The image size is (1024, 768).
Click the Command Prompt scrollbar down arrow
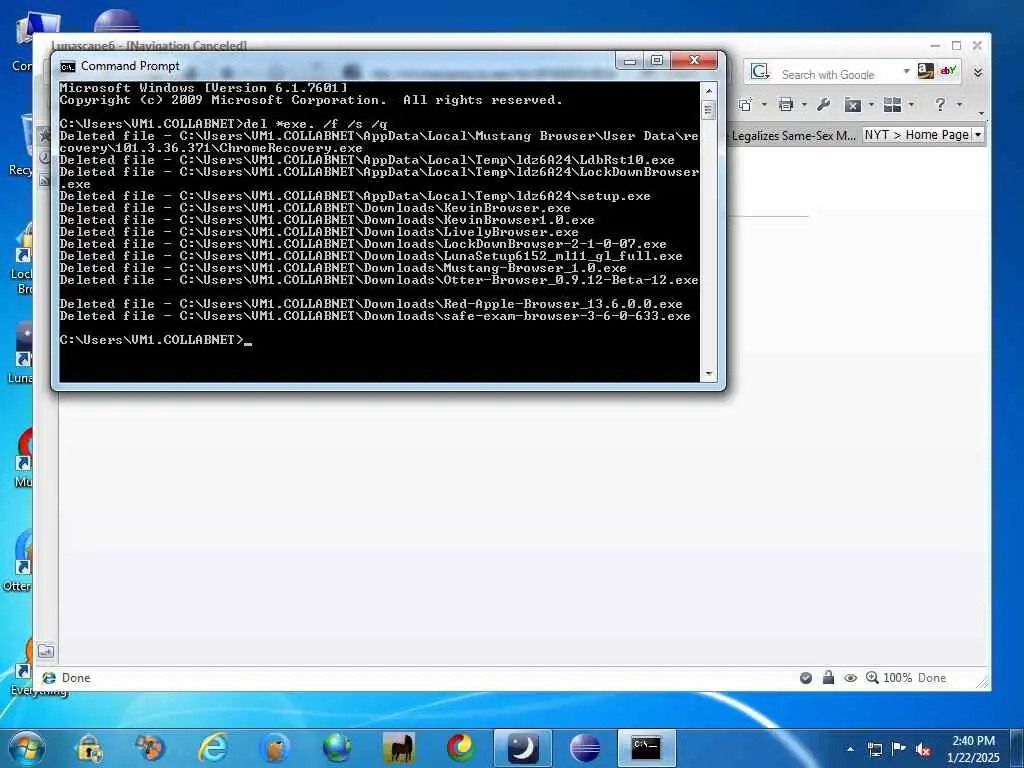tap(709, 374)
